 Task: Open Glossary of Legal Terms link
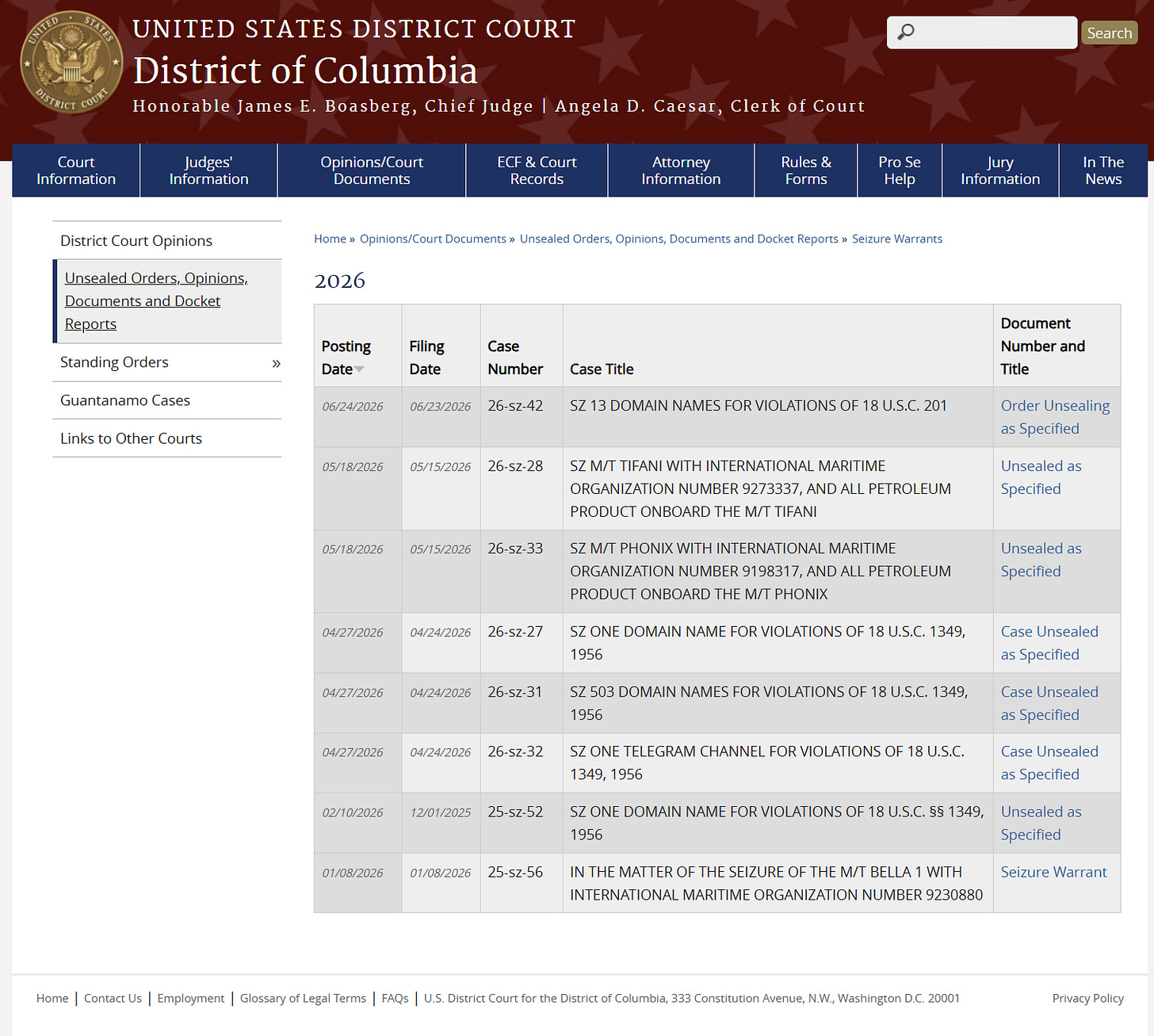click(x=303, y=998)
